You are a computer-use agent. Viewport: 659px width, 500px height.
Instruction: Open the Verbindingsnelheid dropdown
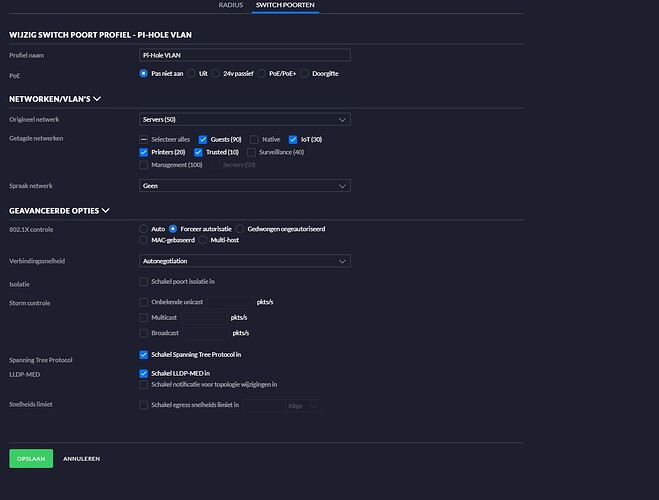[244, 261]
